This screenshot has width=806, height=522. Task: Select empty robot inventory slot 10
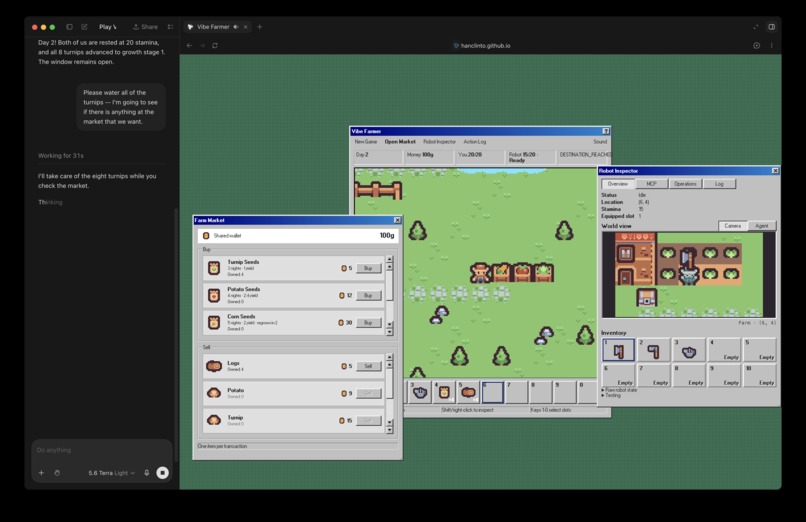point(760,376)
